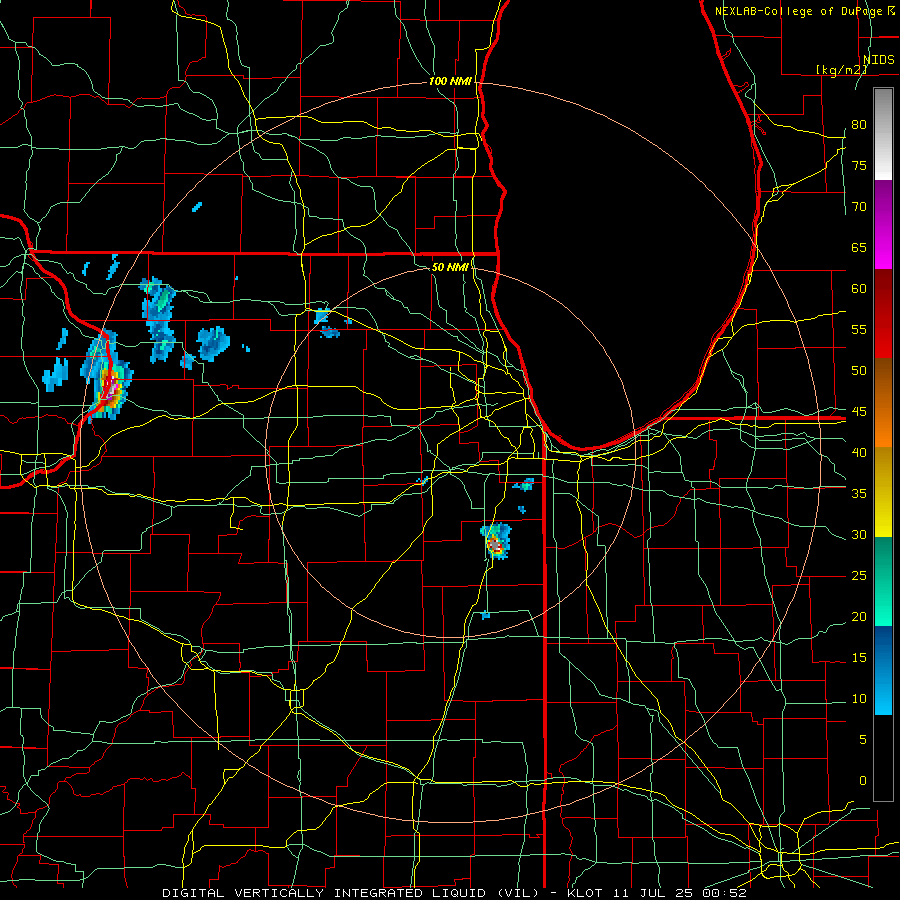Click the green band of the color bar
Screen dimensions: 900x900
[x=883, y=581]
